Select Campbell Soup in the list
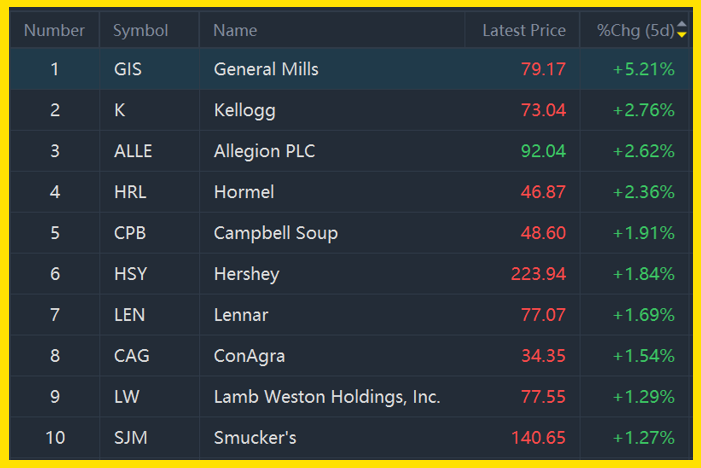The image size is (701, 468). pos(276,233)
